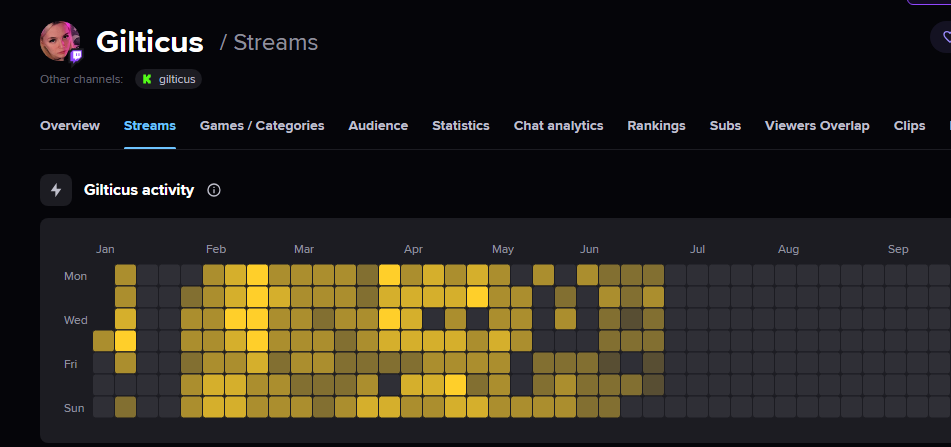The width and height of the screenshot is (951, 447).
Task: Click the Aug month label
Action: coord(788,249)
